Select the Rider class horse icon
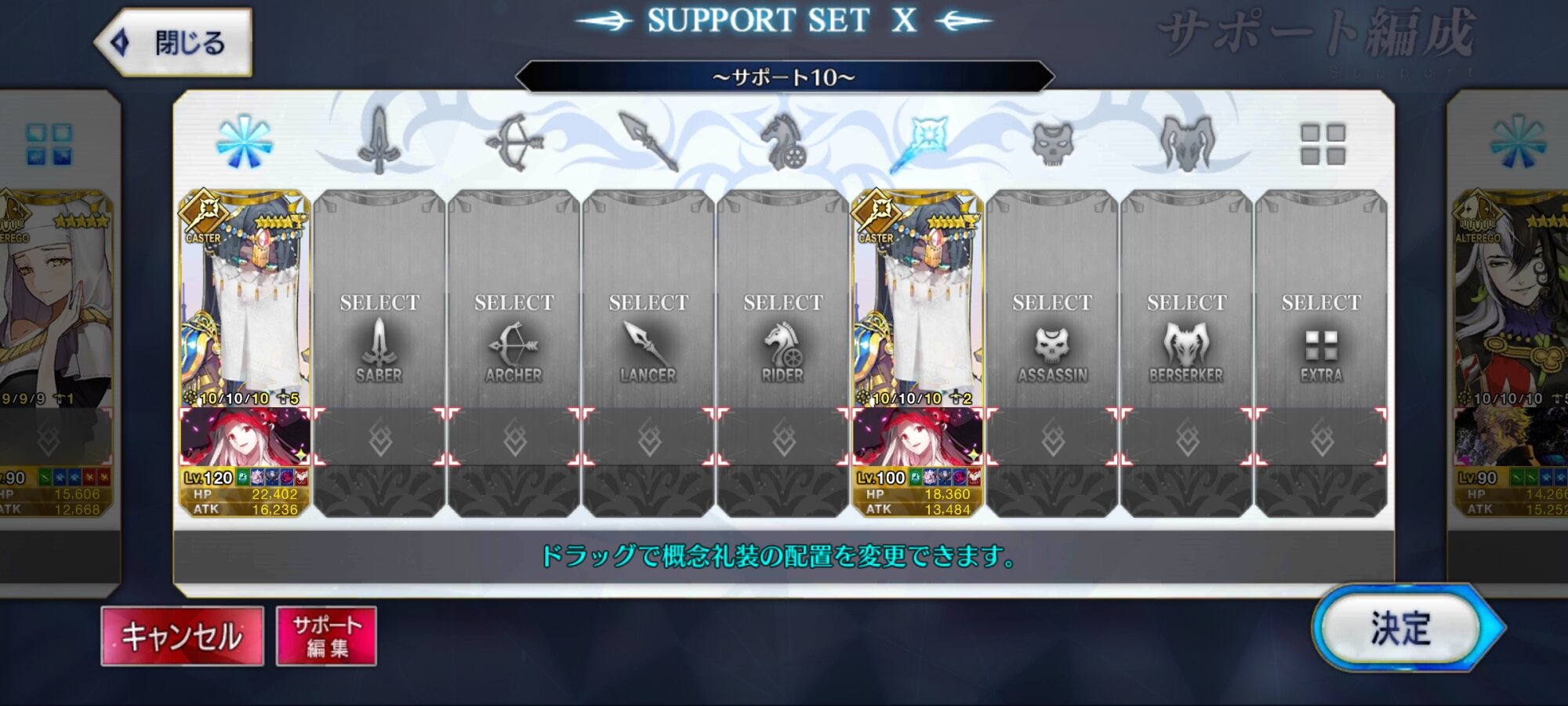The height and width of the screenshot is (706, 1568). 782,142
